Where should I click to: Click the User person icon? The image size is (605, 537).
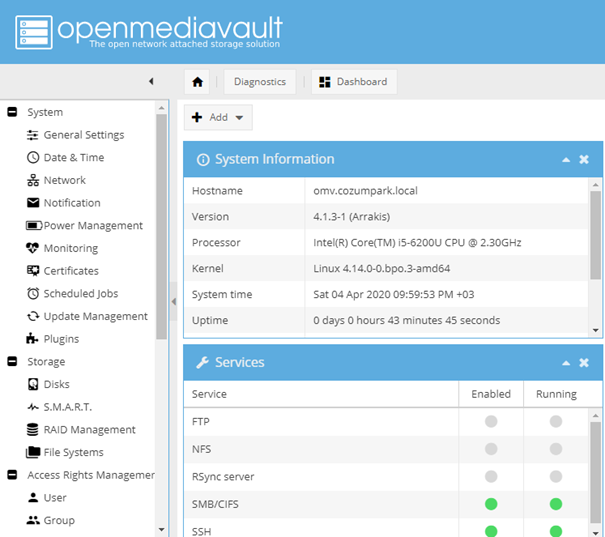[x=33, y=498]
